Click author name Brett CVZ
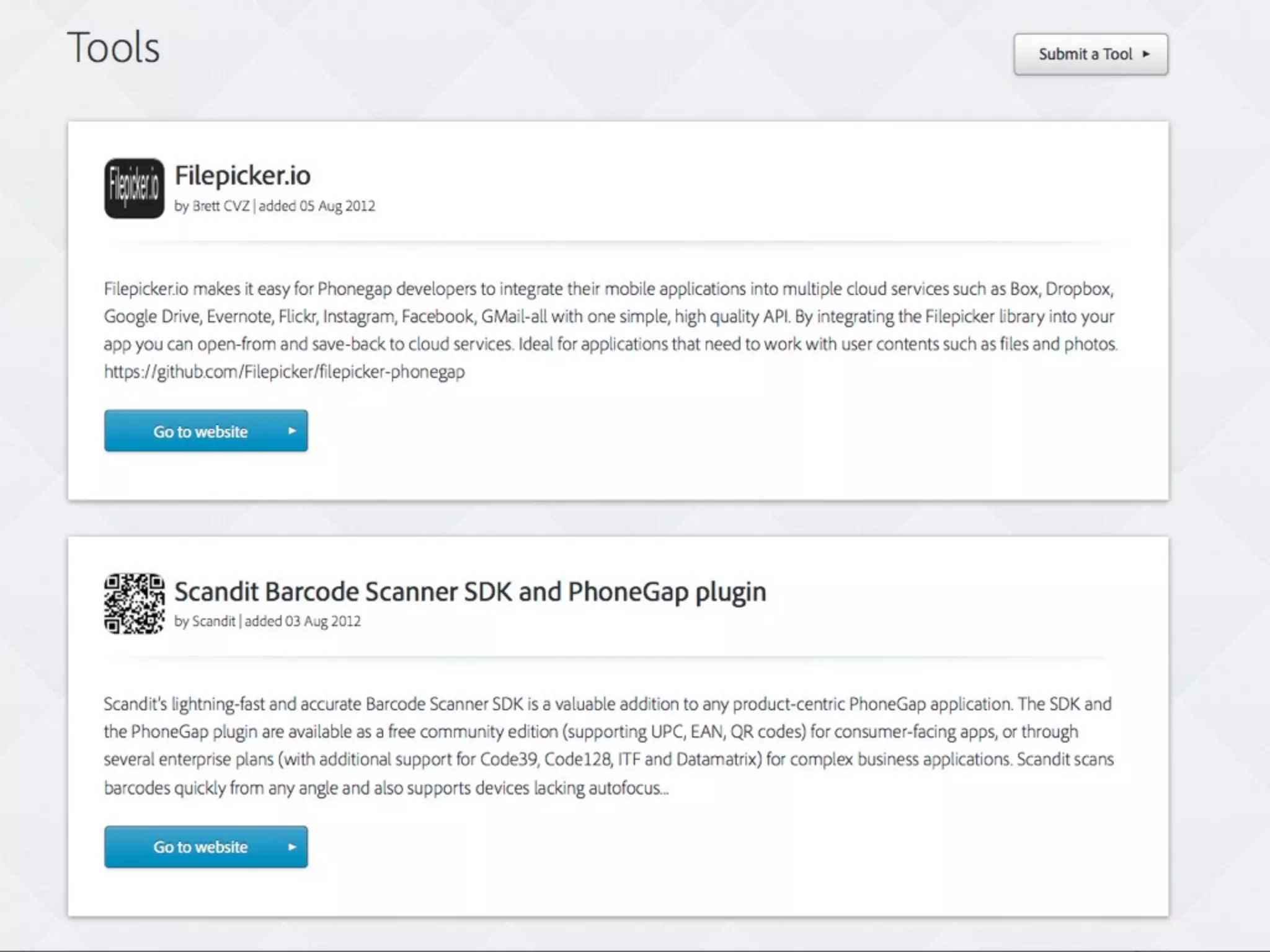The height and width of the screenshot is (952, 1270). pyautogui.click(x=220, y=206)
